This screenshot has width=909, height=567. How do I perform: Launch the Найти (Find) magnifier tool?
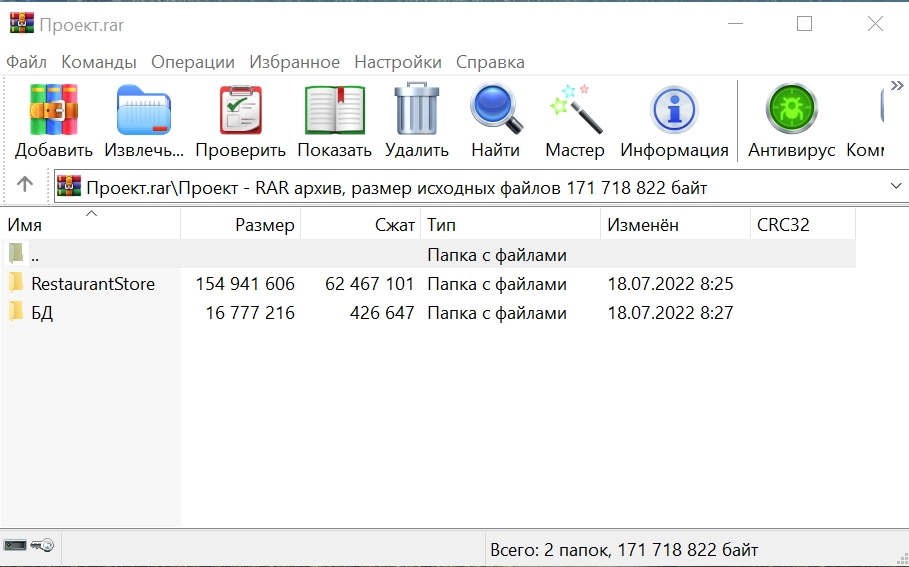click(x=496, y=110)
